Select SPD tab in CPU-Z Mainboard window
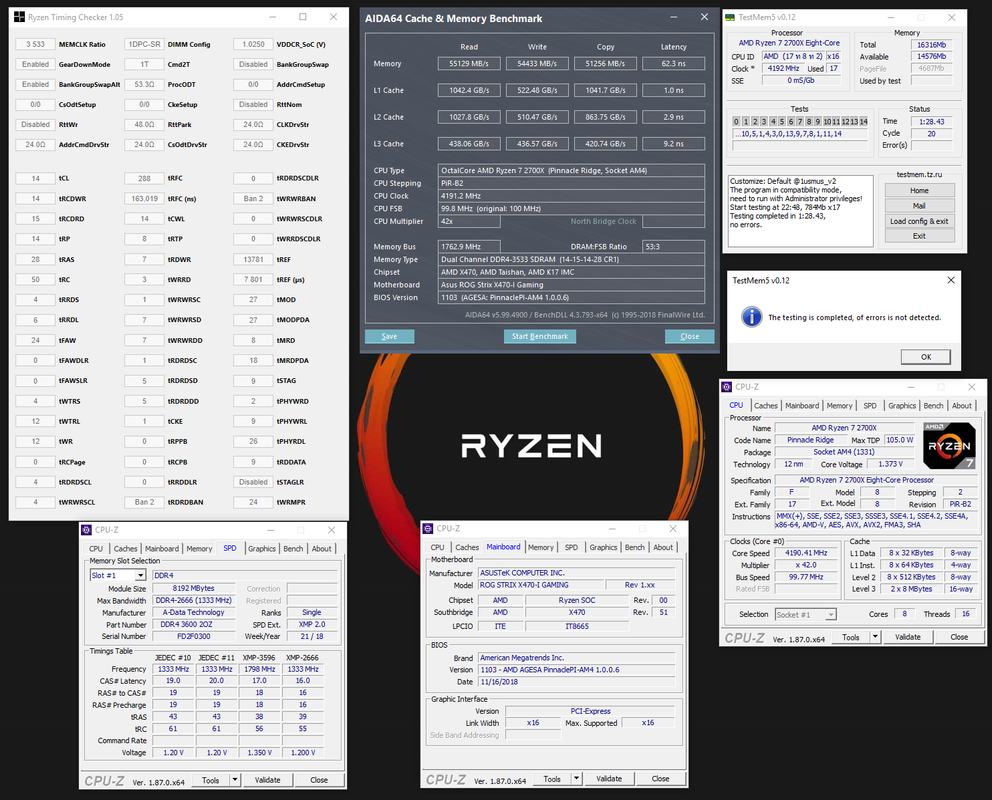The image size is (992, 800). click(x=571, y=548)
